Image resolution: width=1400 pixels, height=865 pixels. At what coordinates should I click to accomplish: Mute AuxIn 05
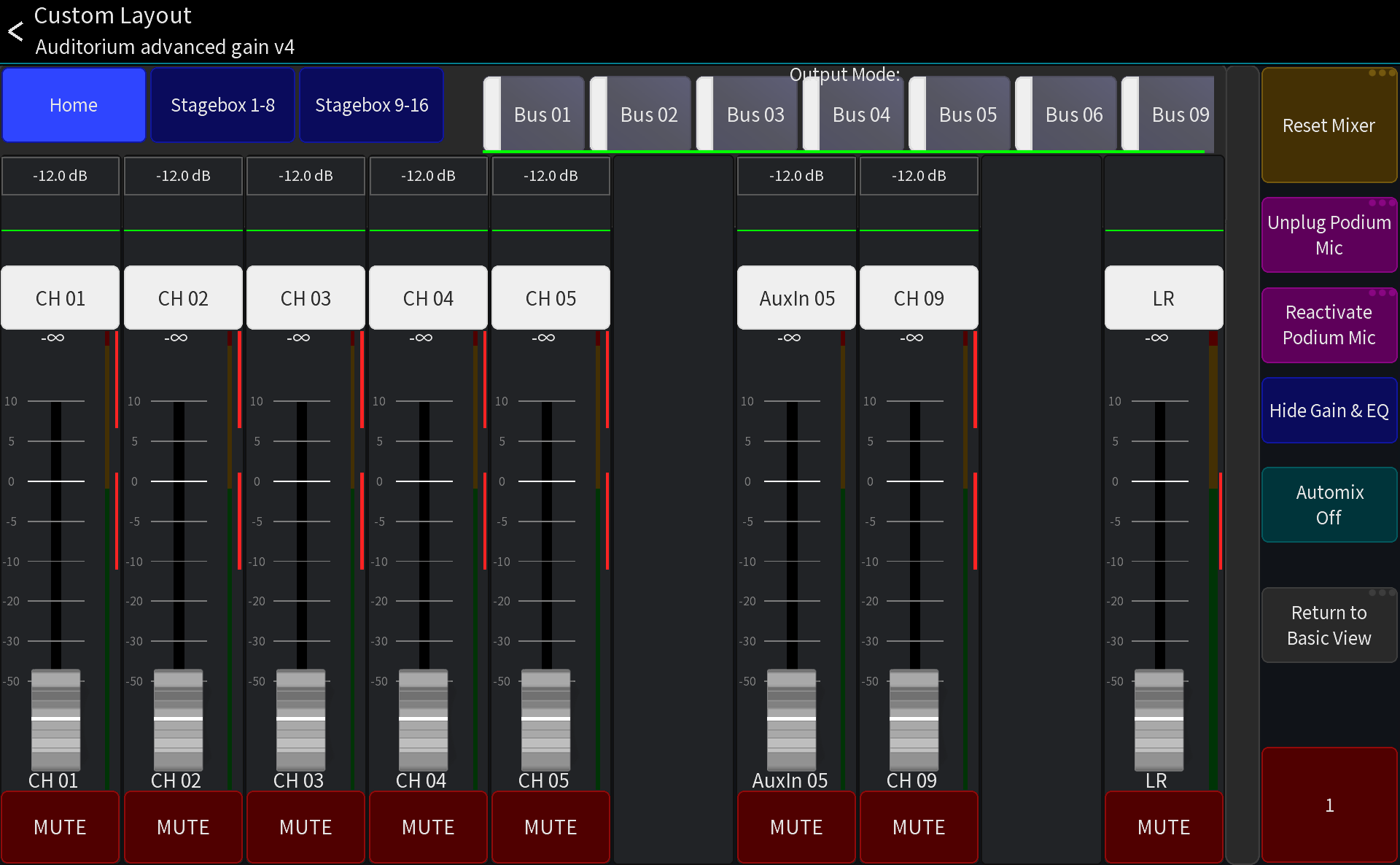pos(796,827)
